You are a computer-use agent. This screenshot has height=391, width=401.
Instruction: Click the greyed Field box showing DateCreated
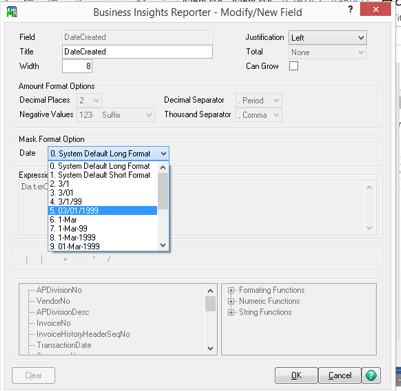click(x=137, y=37)
